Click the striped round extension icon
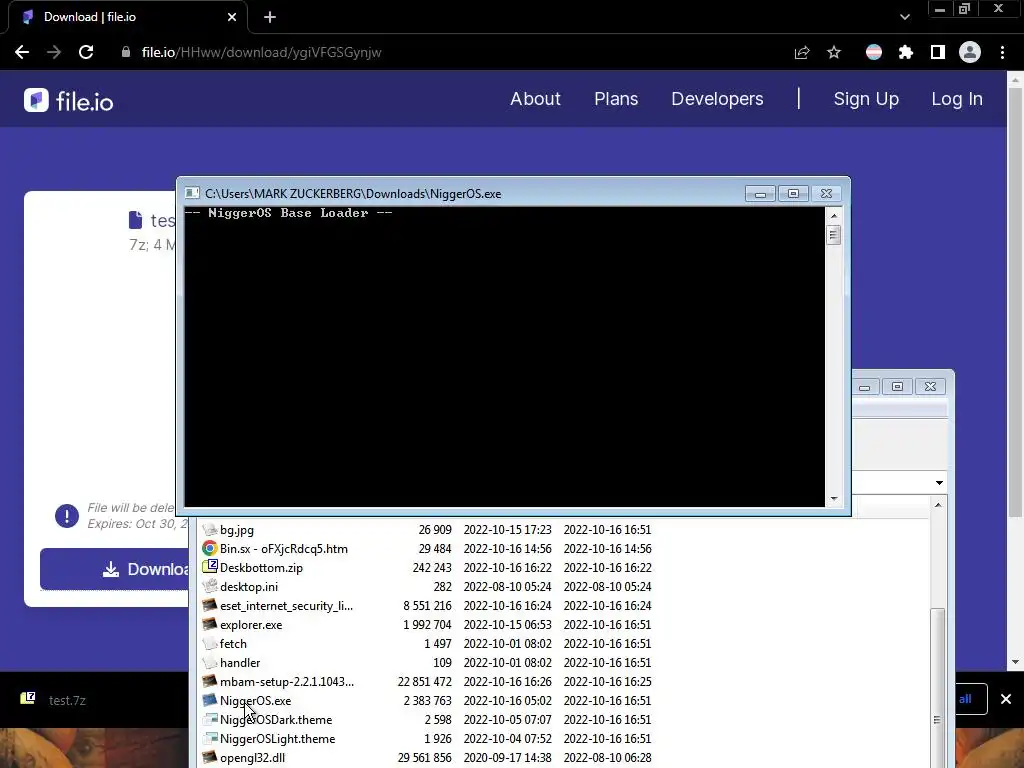 (874, 52)
